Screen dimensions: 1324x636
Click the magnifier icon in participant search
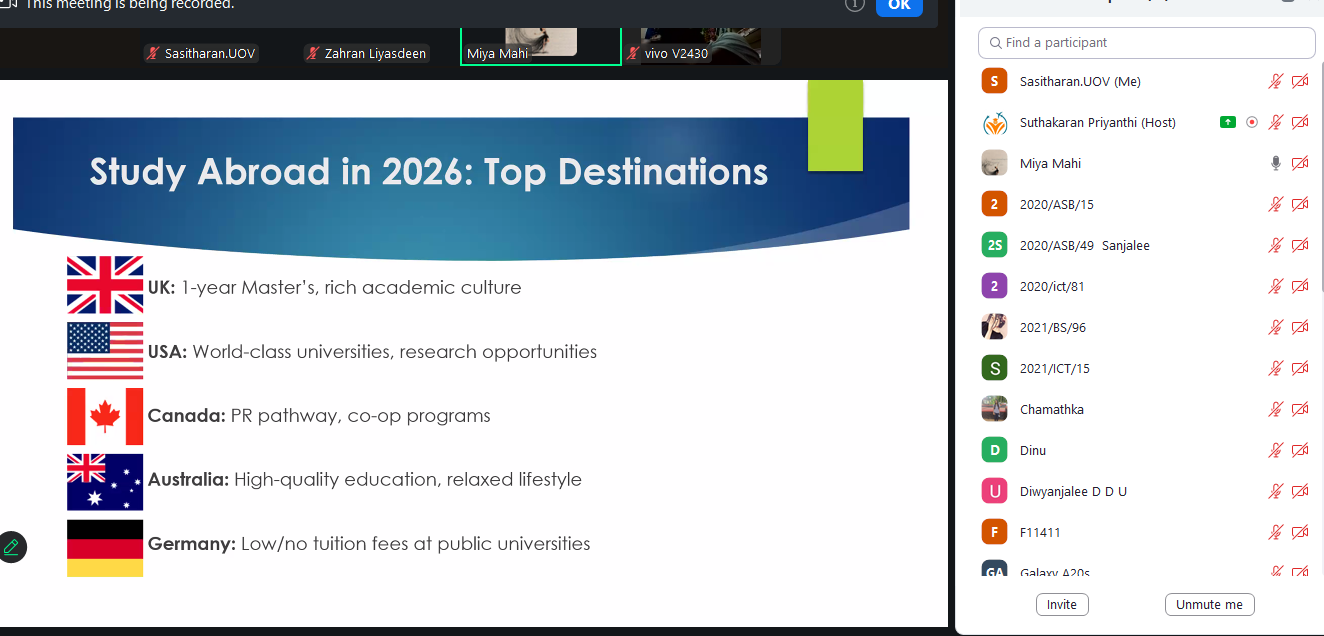pyautogui.click(x=996, y=43)
